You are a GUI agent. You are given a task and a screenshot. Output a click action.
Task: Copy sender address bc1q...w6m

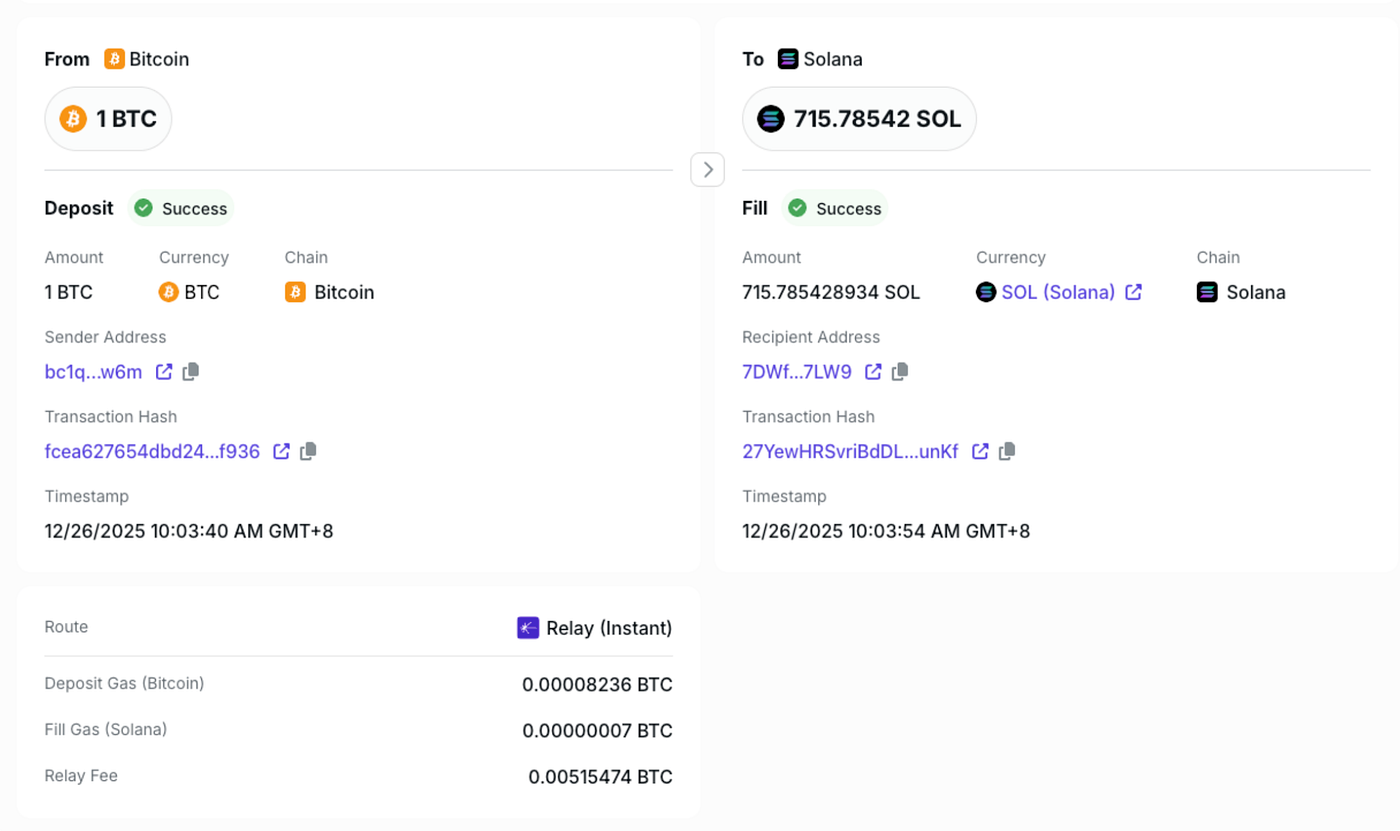191,372
